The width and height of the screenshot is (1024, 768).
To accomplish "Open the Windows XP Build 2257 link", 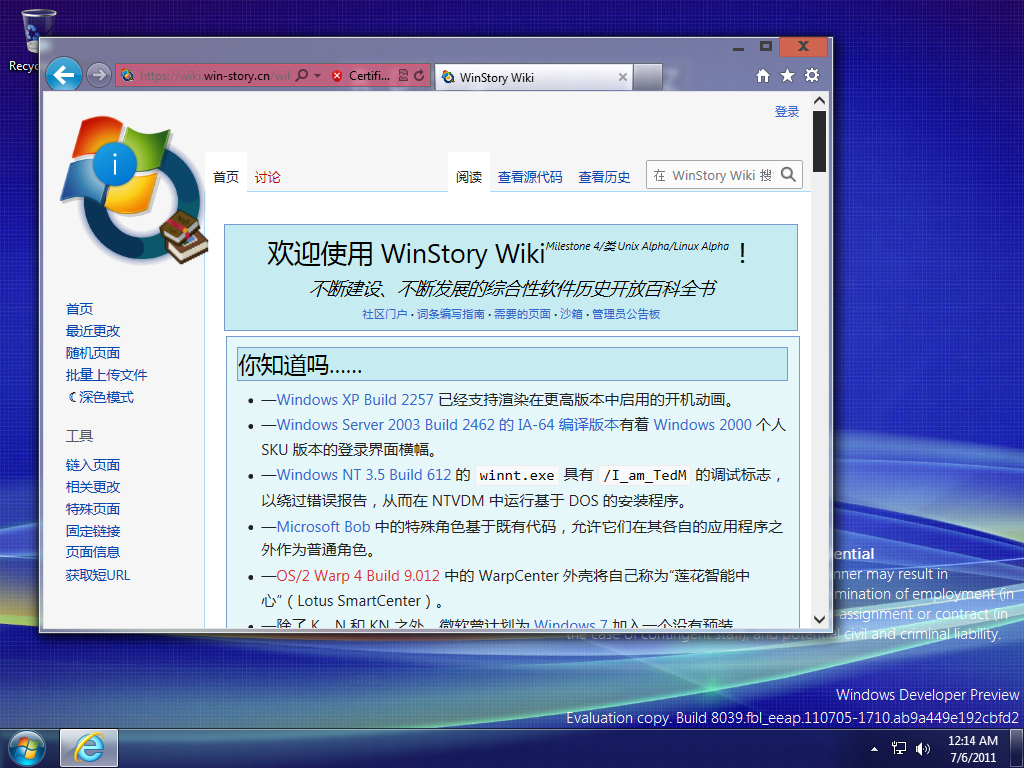I will [355, 399].
